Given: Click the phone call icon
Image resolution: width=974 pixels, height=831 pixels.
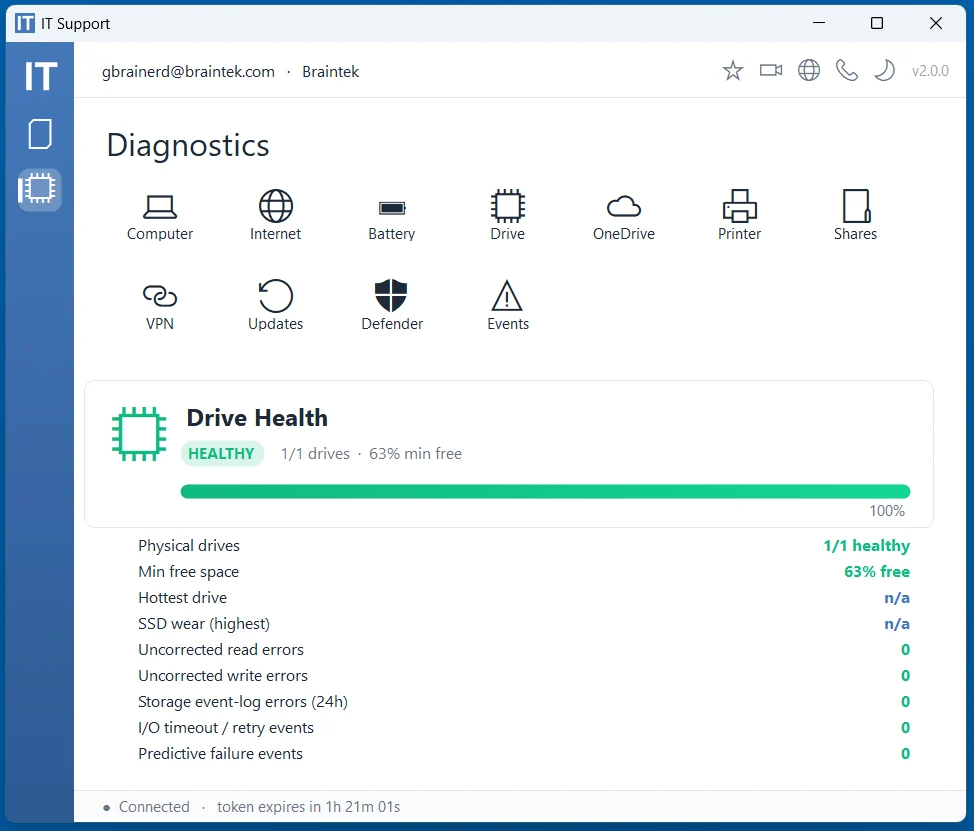Looking at the screenshot, I should click(847, 71).
